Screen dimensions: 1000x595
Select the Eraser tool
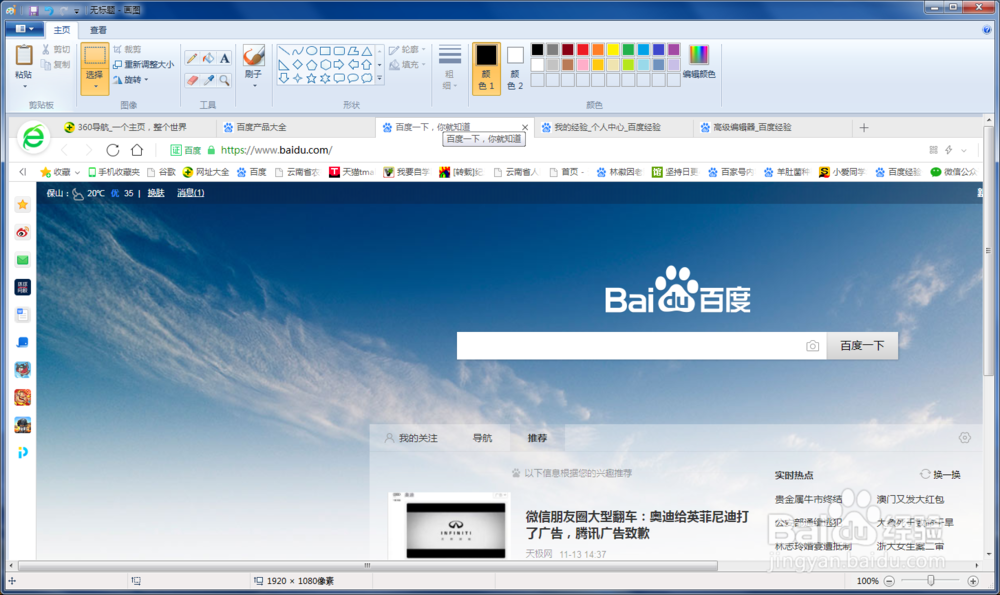point(192,80)
